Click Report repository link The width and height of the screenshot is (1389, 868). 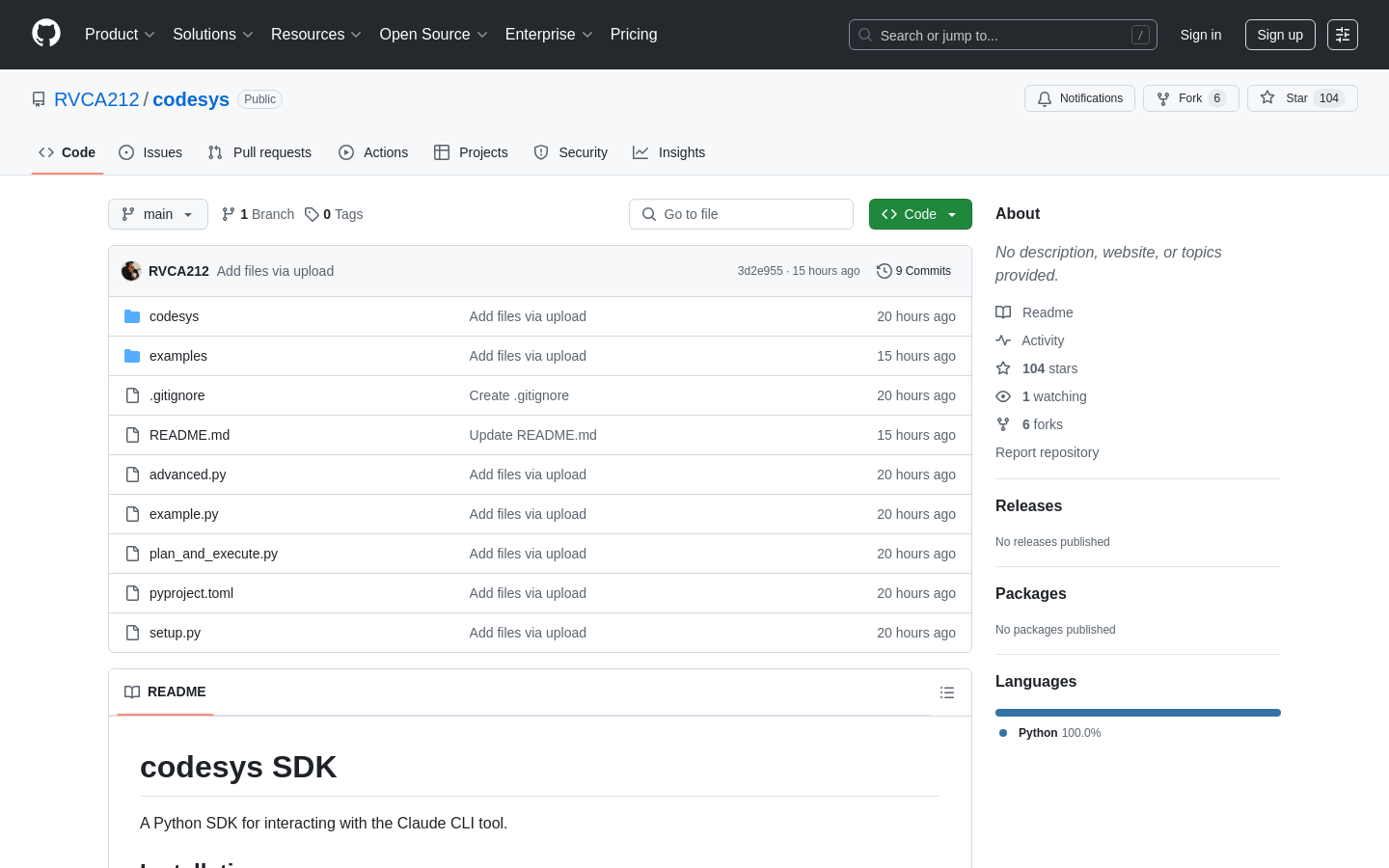[x=1047, y=452]
